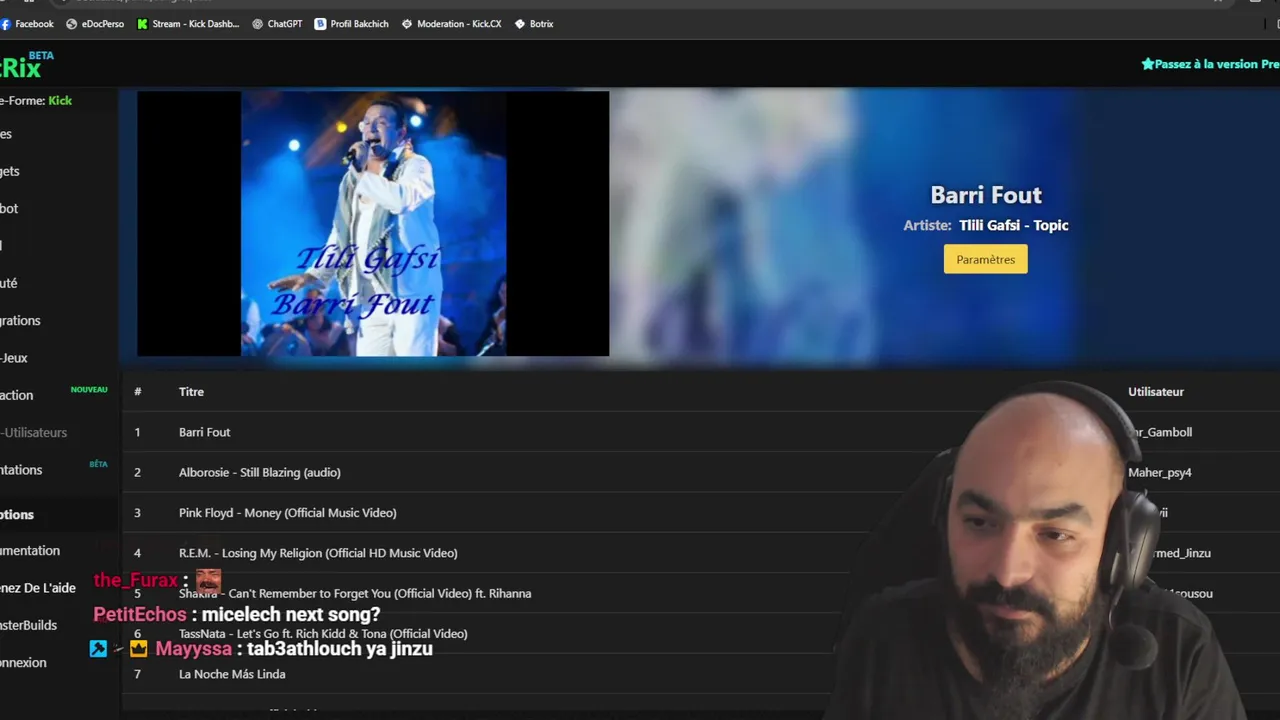Image resolution: width=1280 pixels, height=720 pixels.
Task: Select R.E.M. - Losing My Religion row
Action: pyautogui.click(x=700, y=553)
